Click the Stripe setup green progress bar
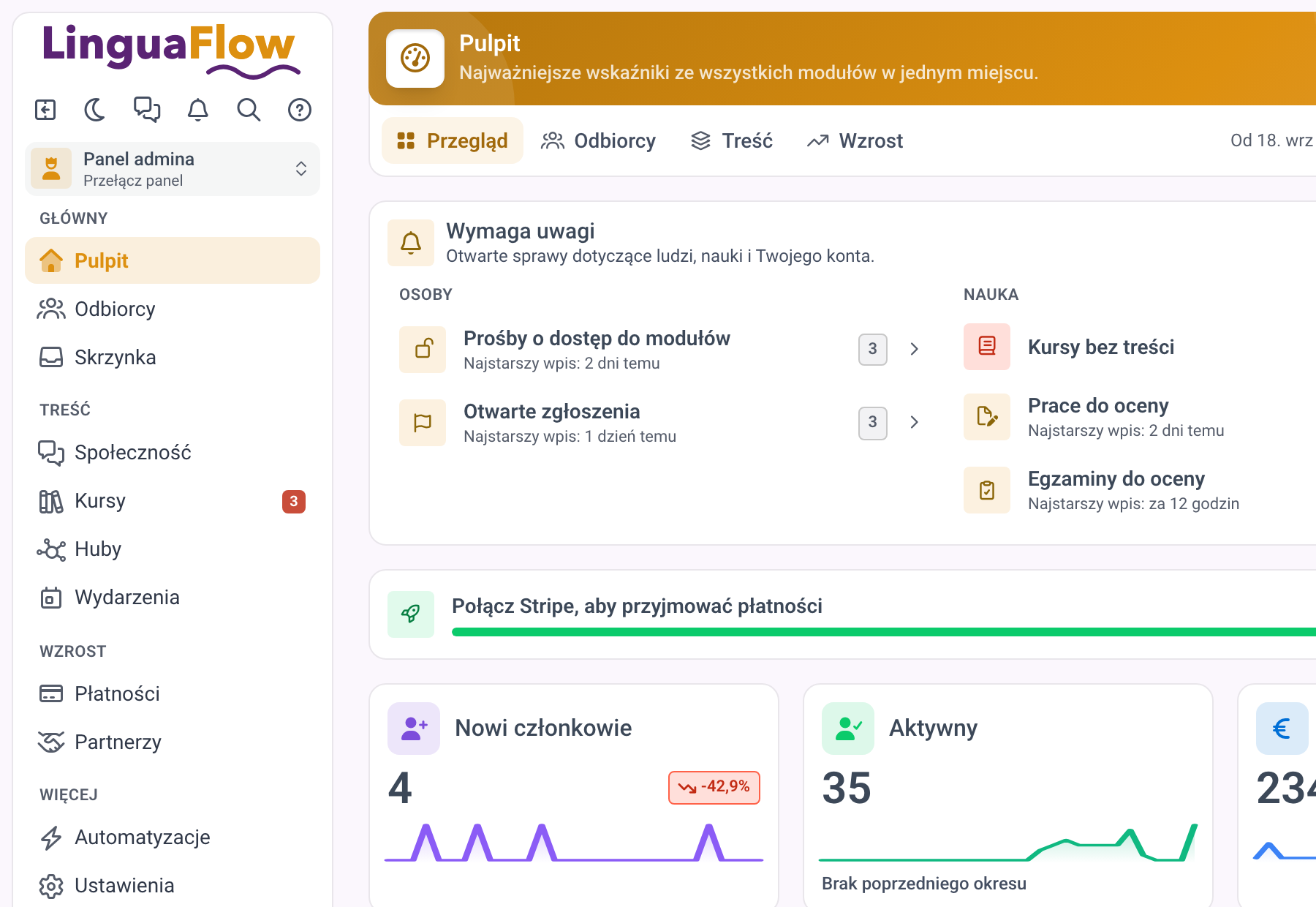The height and width of the screenshot is (907, 1316). 884,632
